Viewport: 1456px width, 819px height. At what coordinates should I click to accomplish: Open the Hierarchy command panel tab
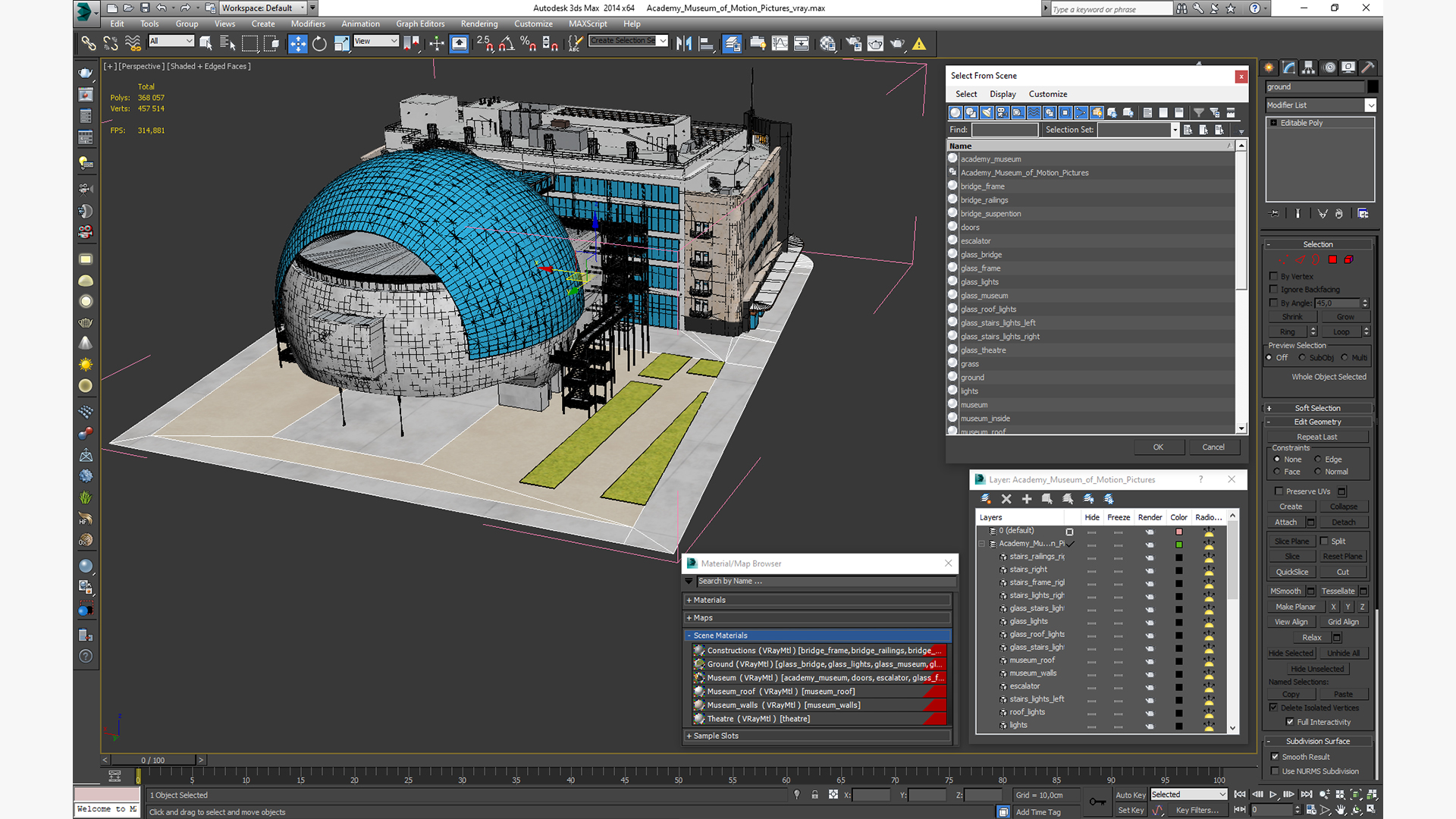coord(1309,67)
